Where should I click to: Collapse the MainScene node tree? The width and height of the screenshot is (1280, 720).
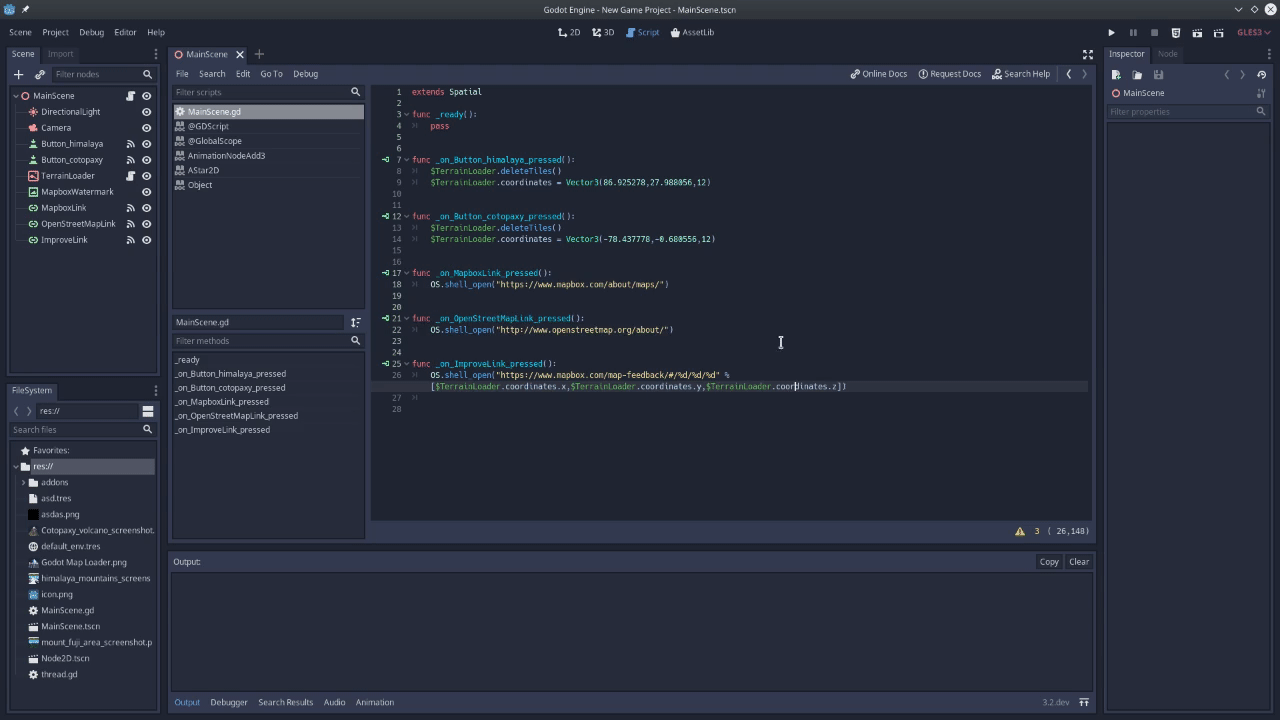pos(17,95)
